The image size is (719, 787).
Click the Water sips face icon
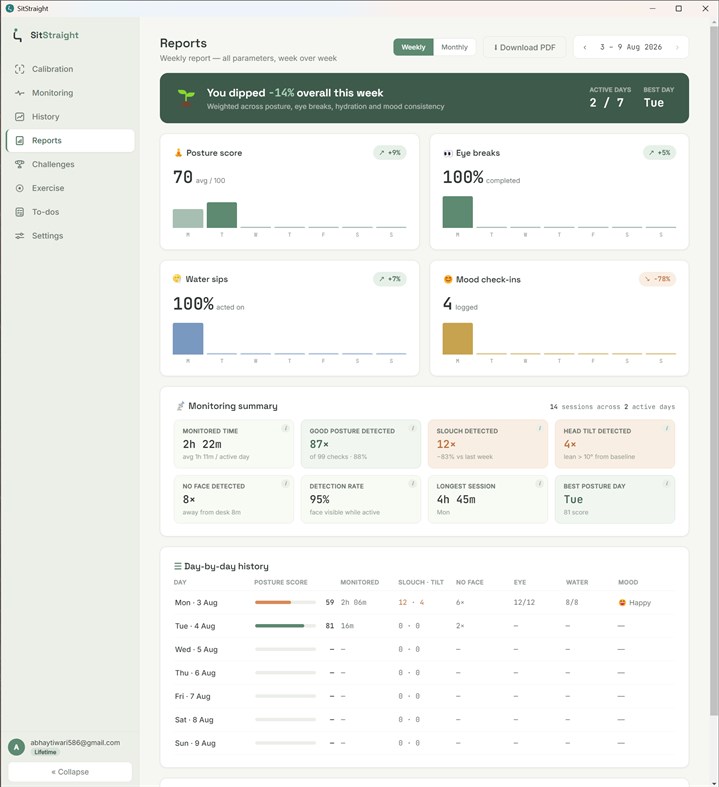coord(177,279)
